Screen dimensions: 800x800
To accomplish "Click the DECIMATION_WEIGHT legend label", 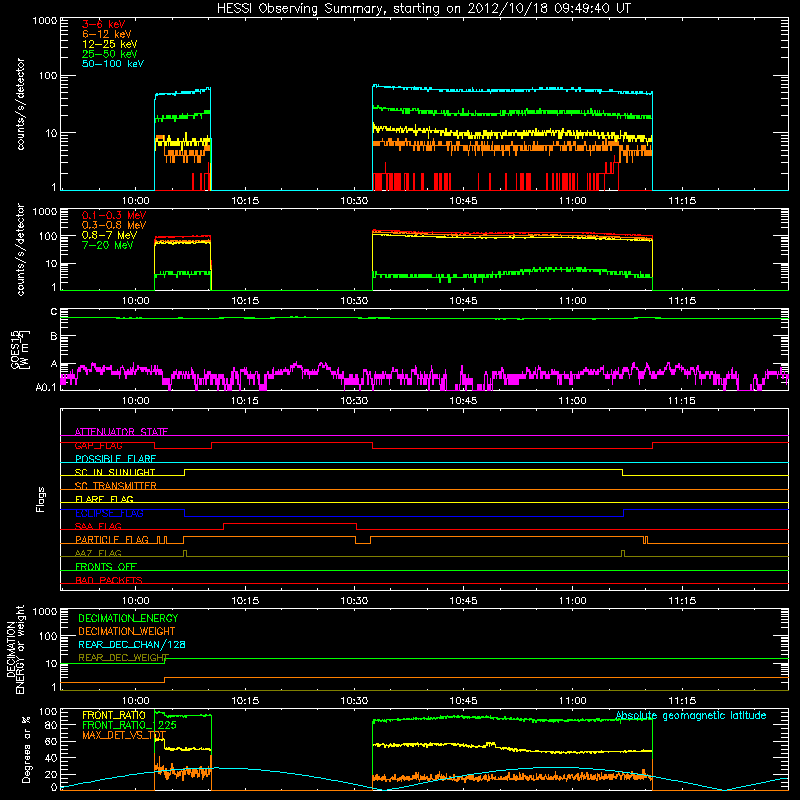I will (x=127, y=631).
